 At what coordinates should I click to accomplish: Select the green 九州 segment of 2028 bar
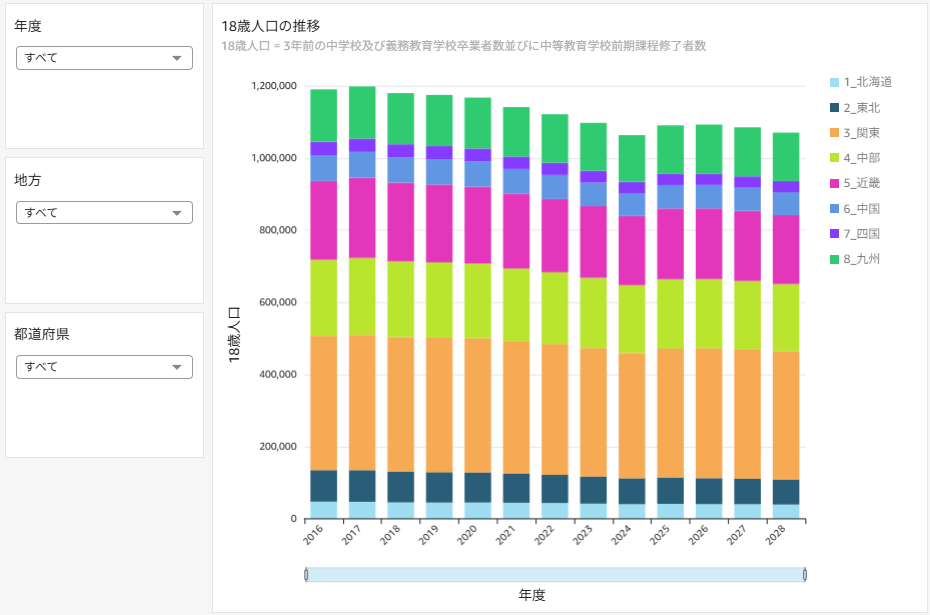click(x=785, y=157)
